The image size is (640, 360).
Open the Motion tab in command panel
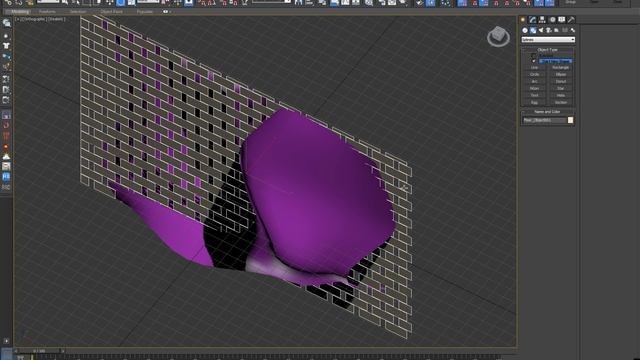click(552, 20)
